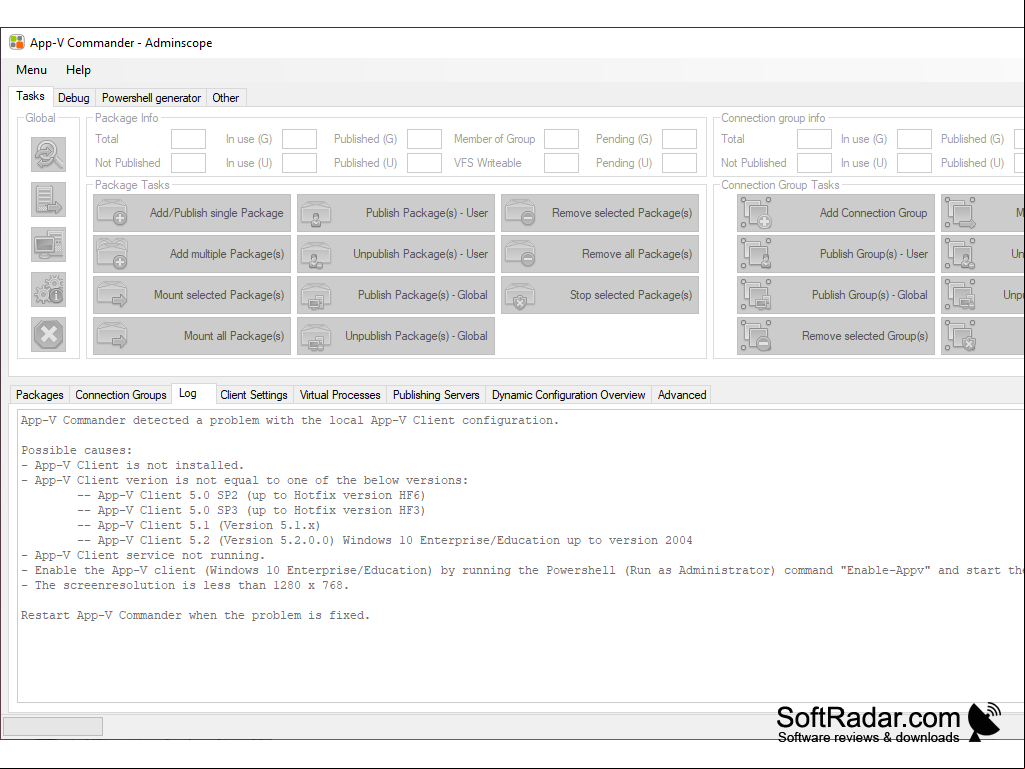Click Unpublish Package(s) - Global
Image resolution: width=1025 pixels, height=769 pixels.
click(395, 336)
